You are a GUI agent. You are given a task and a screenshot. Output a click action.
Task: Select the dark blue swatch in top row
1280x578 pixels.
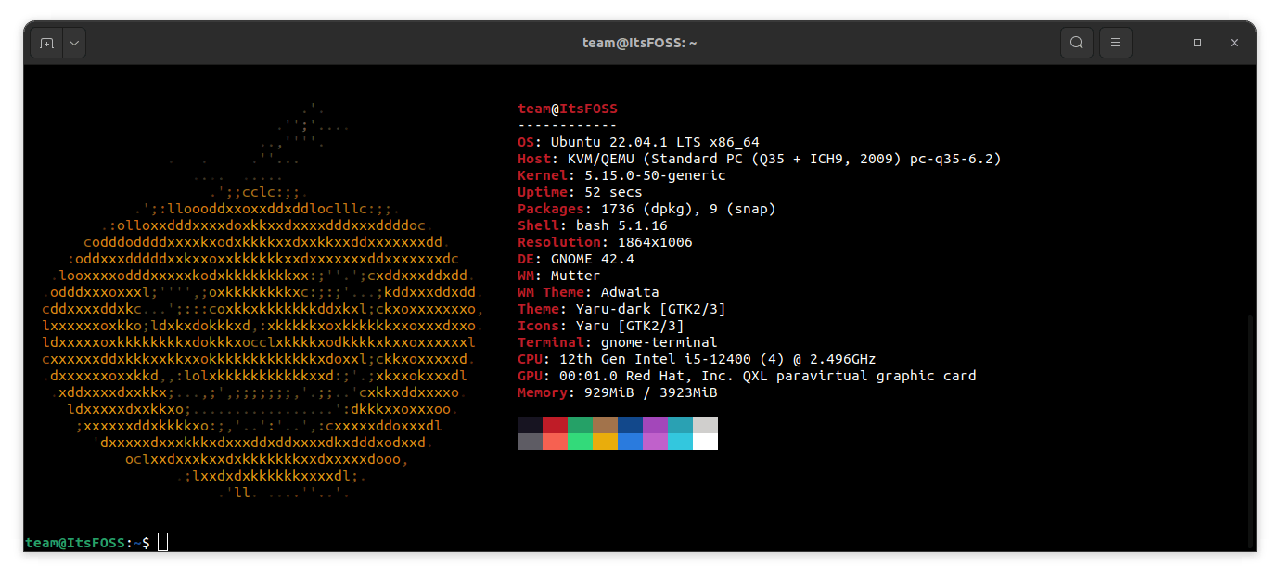[630, 425]
